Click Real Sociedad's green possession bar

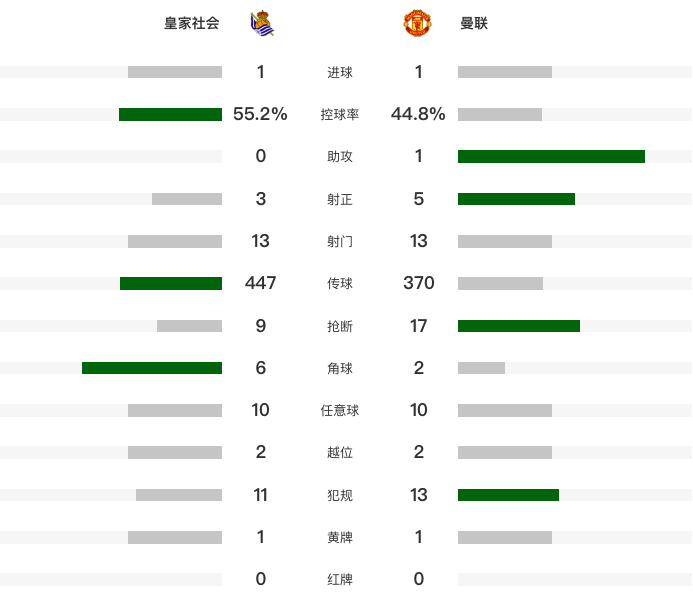click(170, 114)
